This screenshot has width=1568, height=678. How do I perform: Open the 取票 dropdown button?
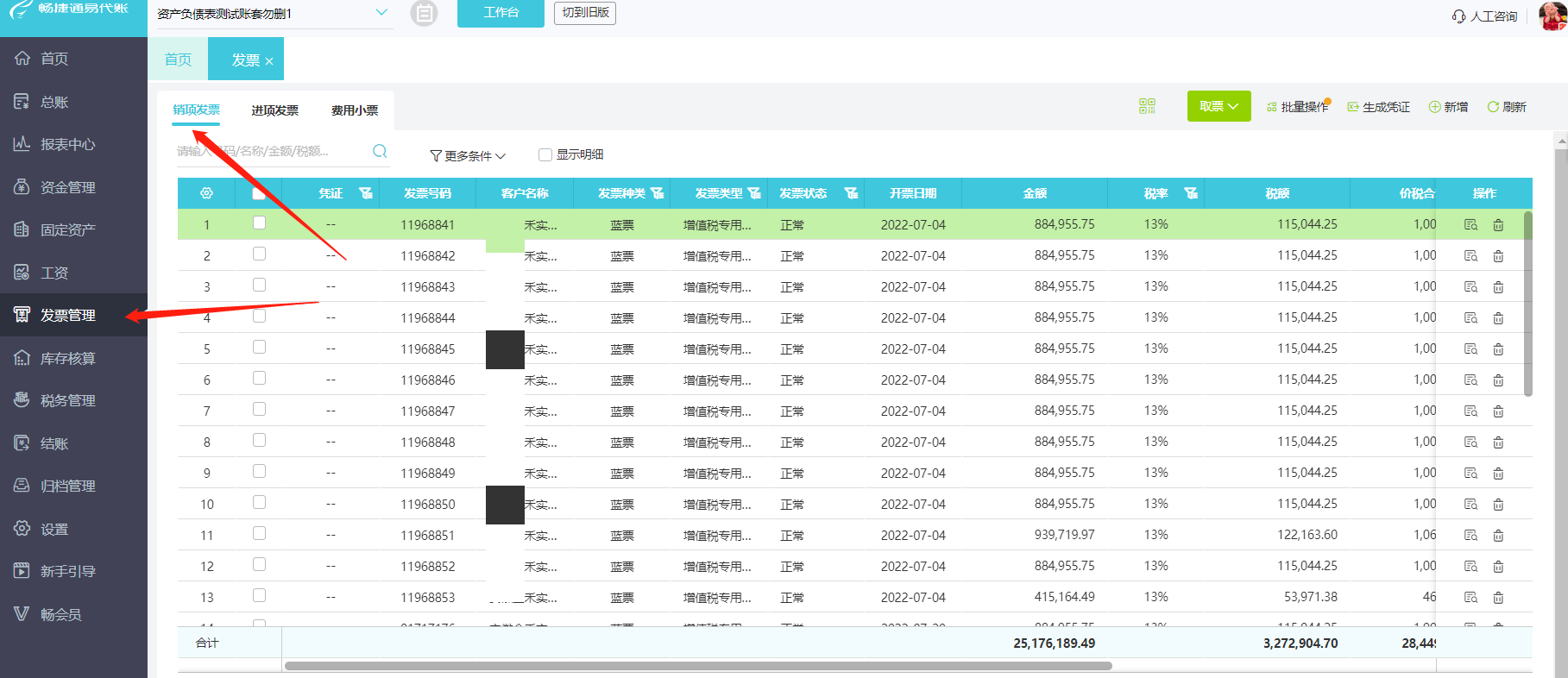1219,106
